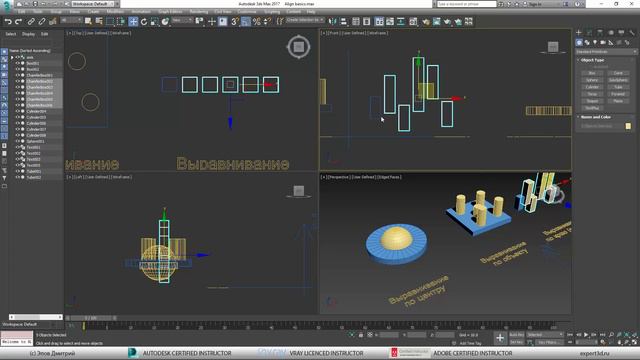Toggle the Percent Snap button

pos(256,22)
